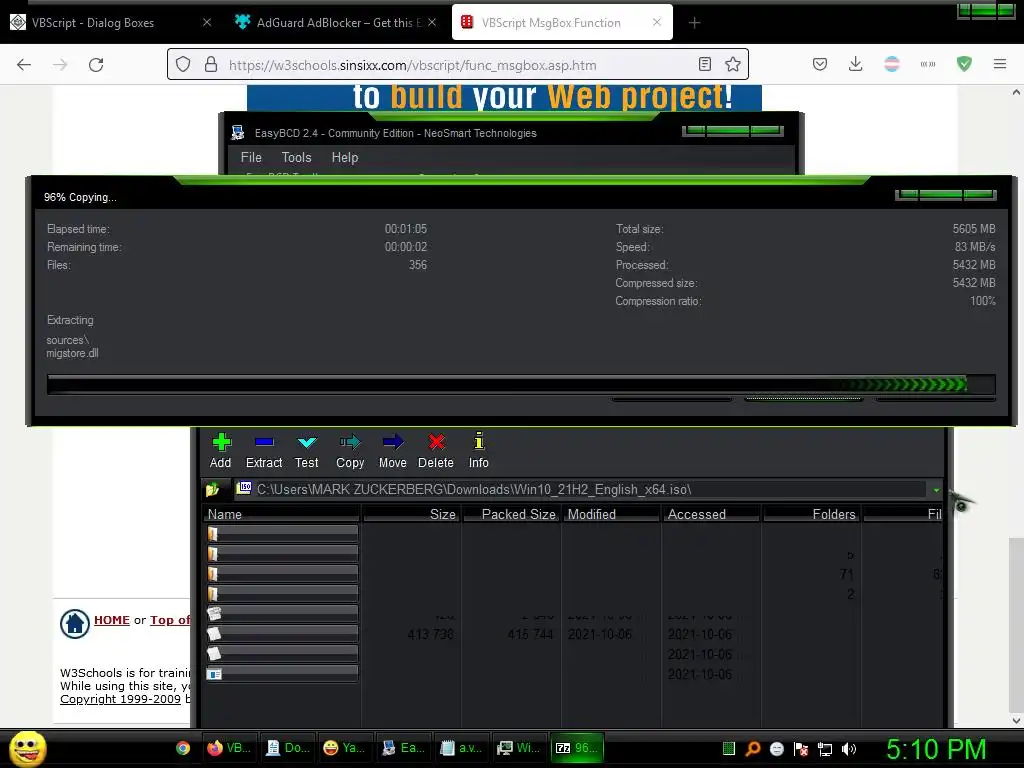The width and height of the screenshot is (1024, 768).
Task: Sort by the Folders column header
Action: coord(812,514)
